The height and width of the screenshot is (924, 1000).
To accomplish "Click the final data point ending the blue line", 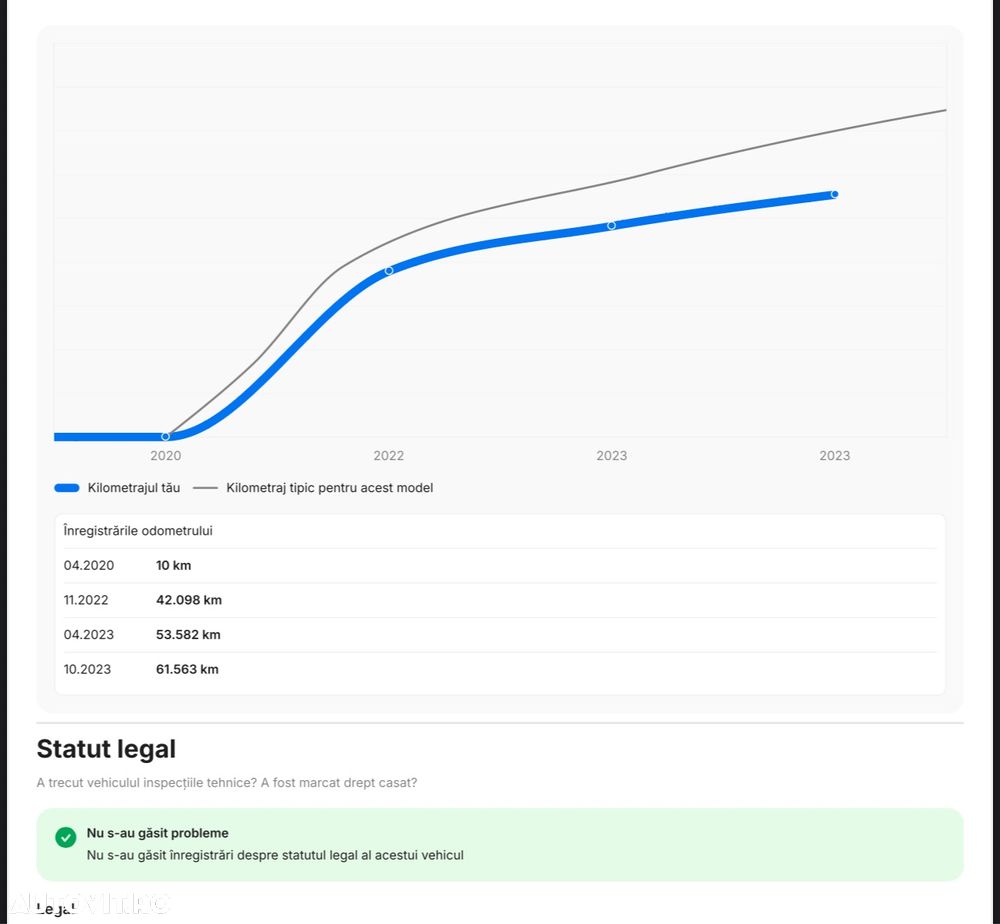I will click(x=834, y=194).
